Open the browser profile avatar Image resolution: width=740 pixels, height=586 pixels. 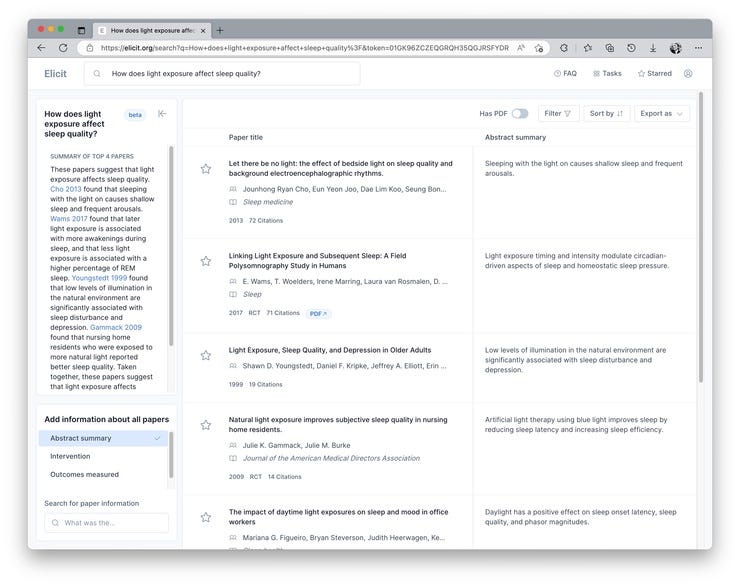(675, 48)
